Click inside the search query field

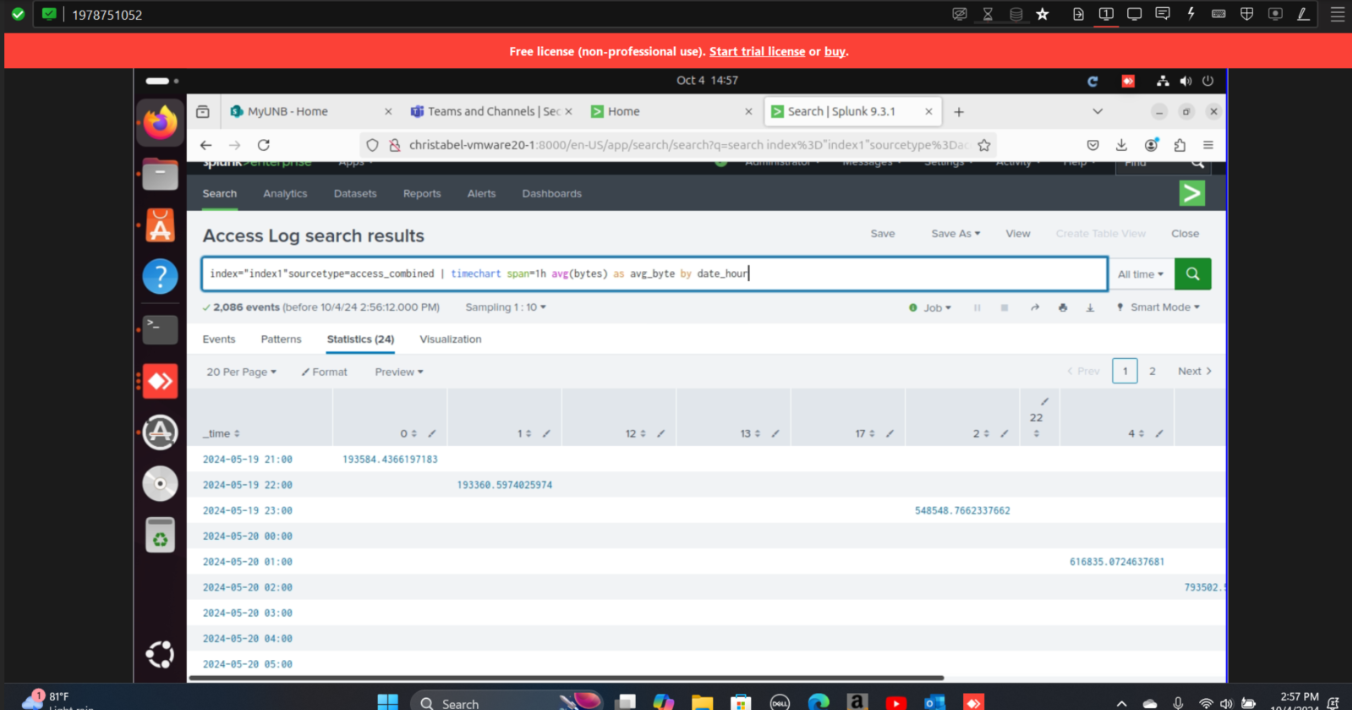[x=650, y=274]
